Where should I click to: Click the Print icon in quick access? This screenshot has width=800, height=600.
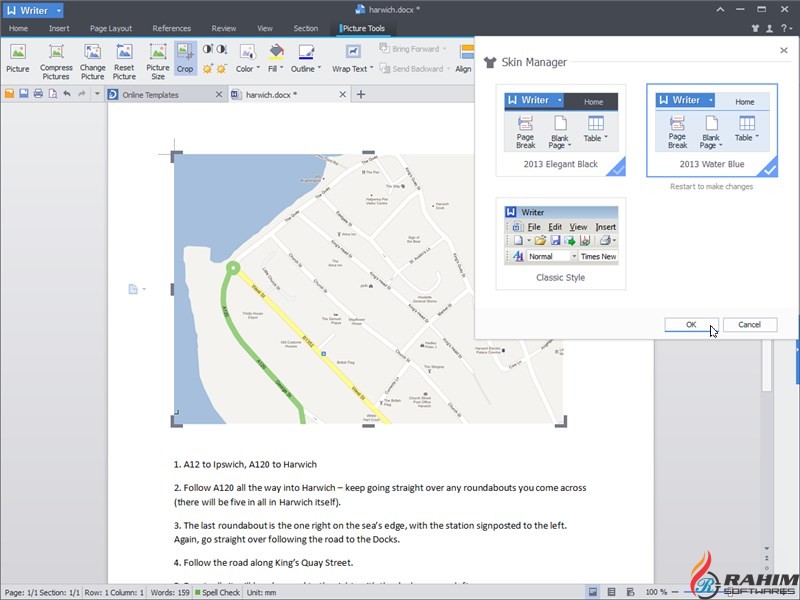point(38,94)
